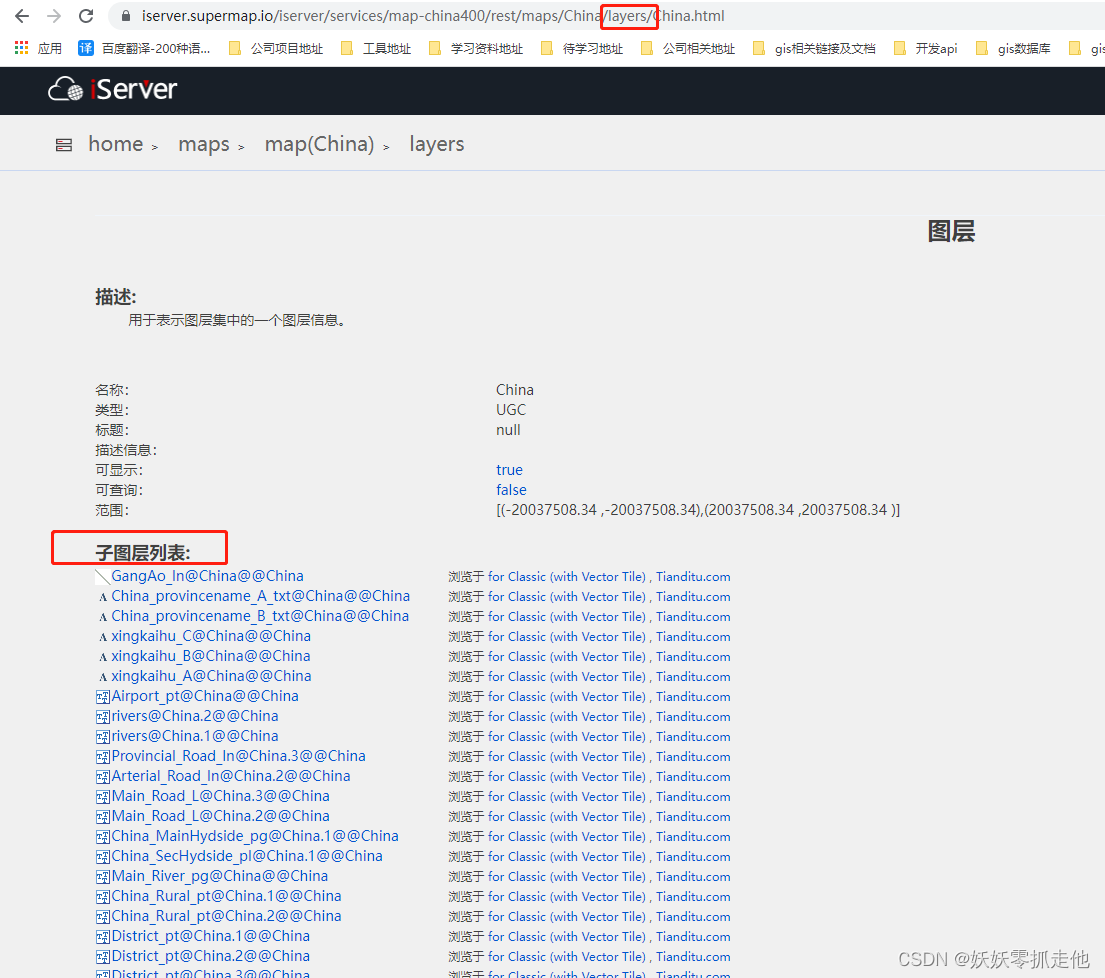The image size is (1105, 978).
Task: Click the layers breadcrumb
Action: click(437, 144)
